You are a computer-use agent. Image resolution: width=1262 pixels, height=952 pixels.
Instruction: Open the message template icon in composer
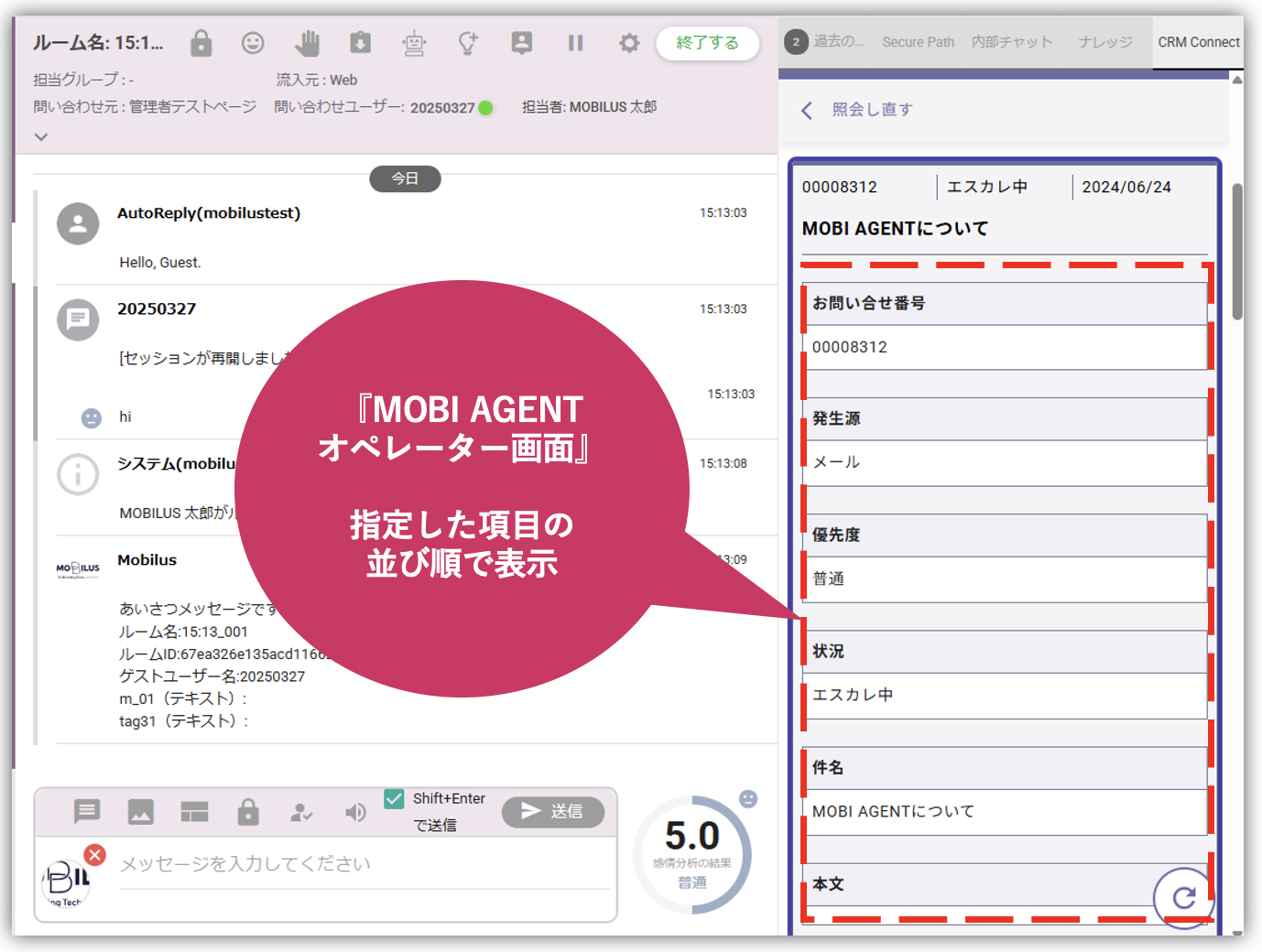point(87,811)
